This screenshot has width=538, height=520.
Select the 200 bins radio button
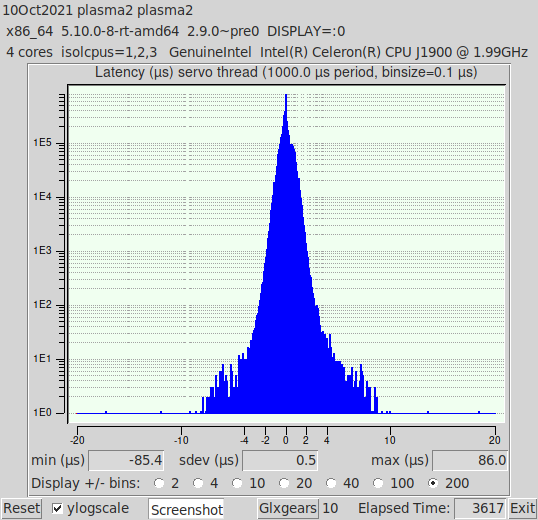[x=433, y=483]
